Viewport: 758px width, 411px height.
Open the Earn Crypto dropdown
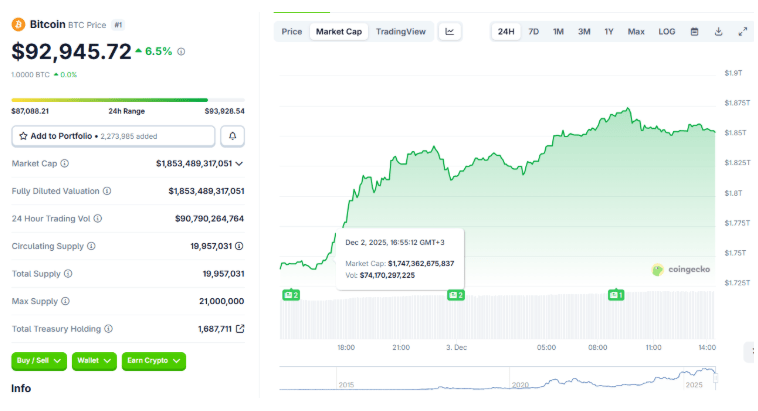pyautogui.click(x=154, y=360)
